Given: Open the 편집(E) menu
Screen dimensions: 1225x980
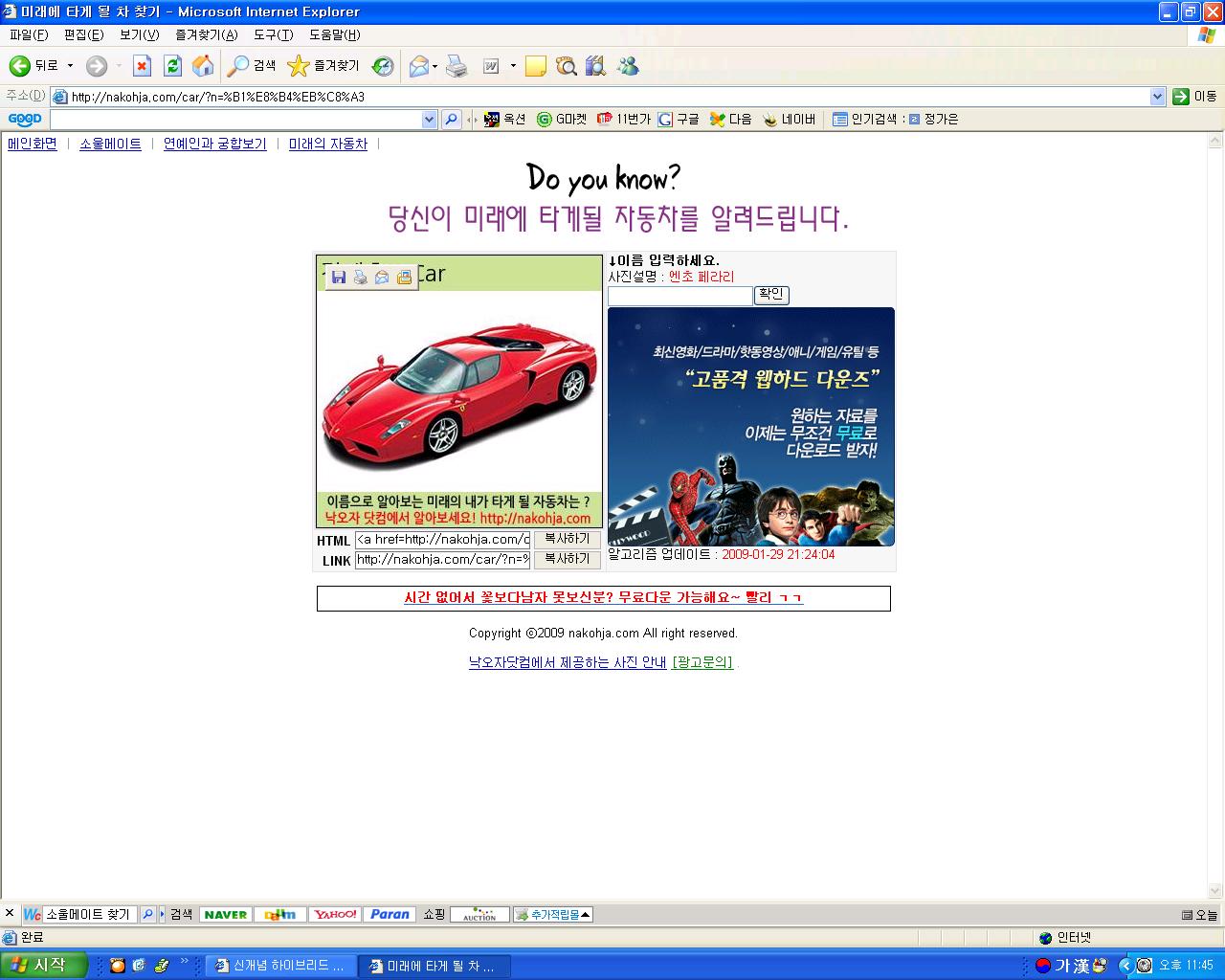Looking at the screenshot, I should point(83,35).
